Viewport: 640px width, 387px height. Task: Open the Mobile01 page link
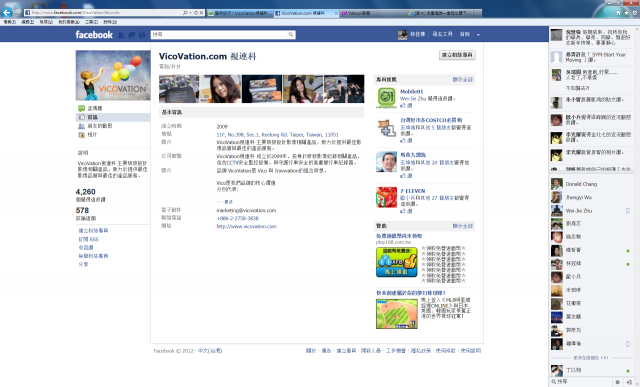[411, 92]
